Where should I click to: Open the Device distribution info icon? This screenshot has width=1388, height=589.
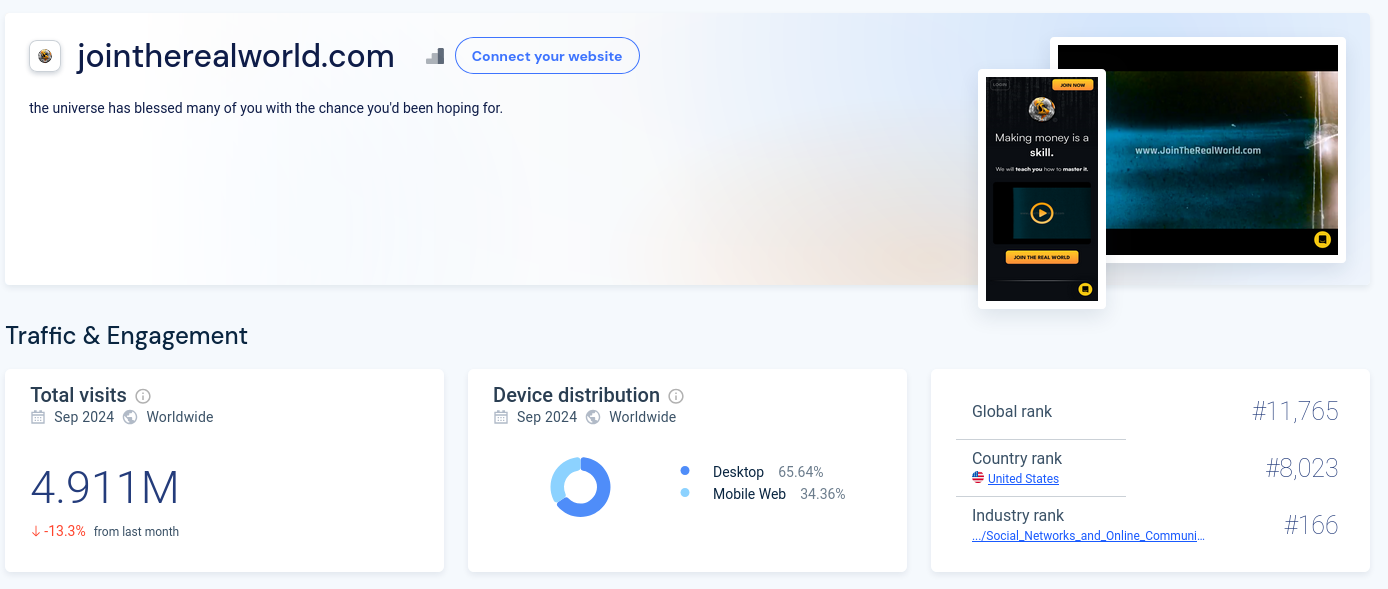pos(676,396)
